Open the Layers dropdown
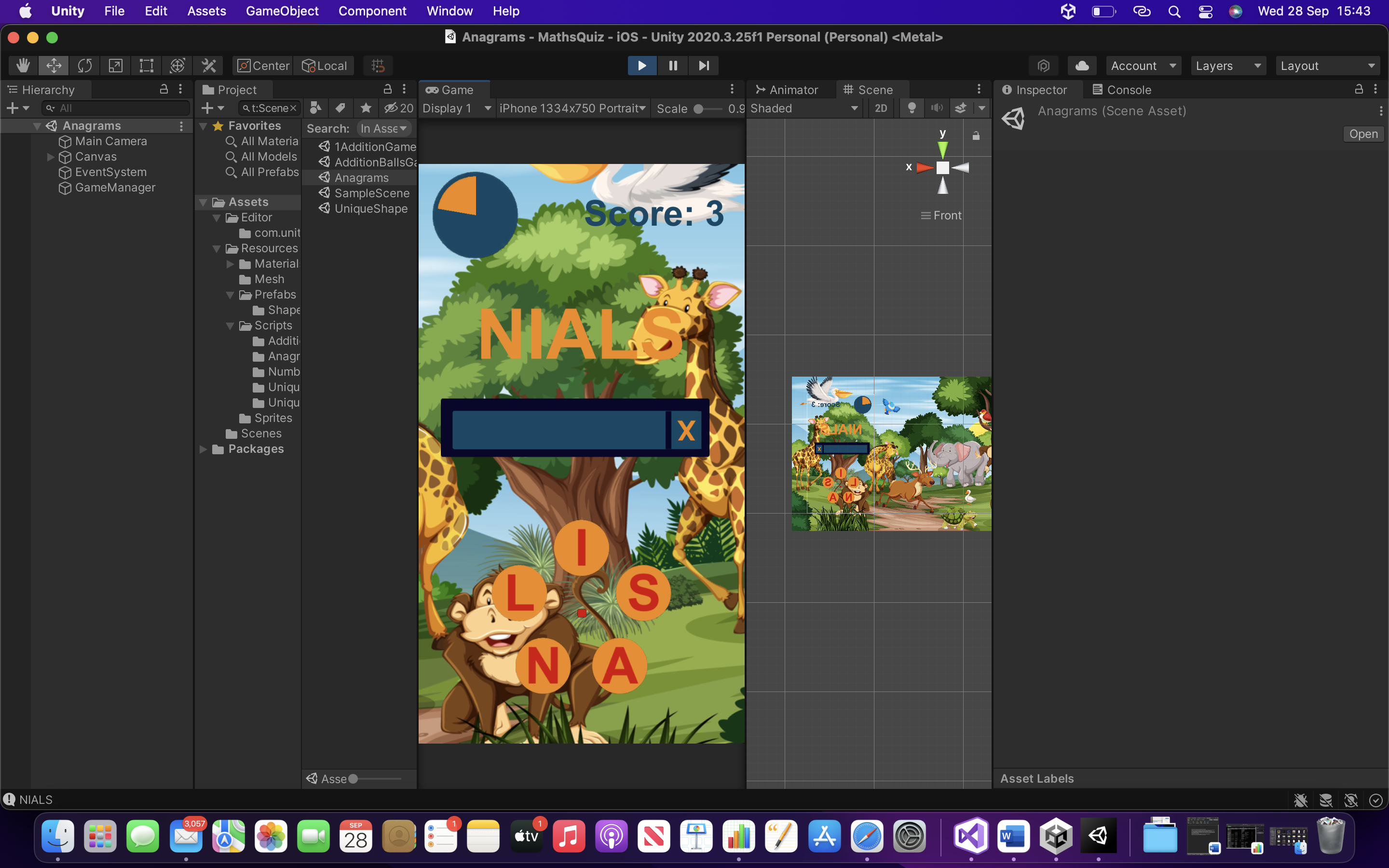The height and width of the screenshot is (868, 1389). pos(1228,66)
